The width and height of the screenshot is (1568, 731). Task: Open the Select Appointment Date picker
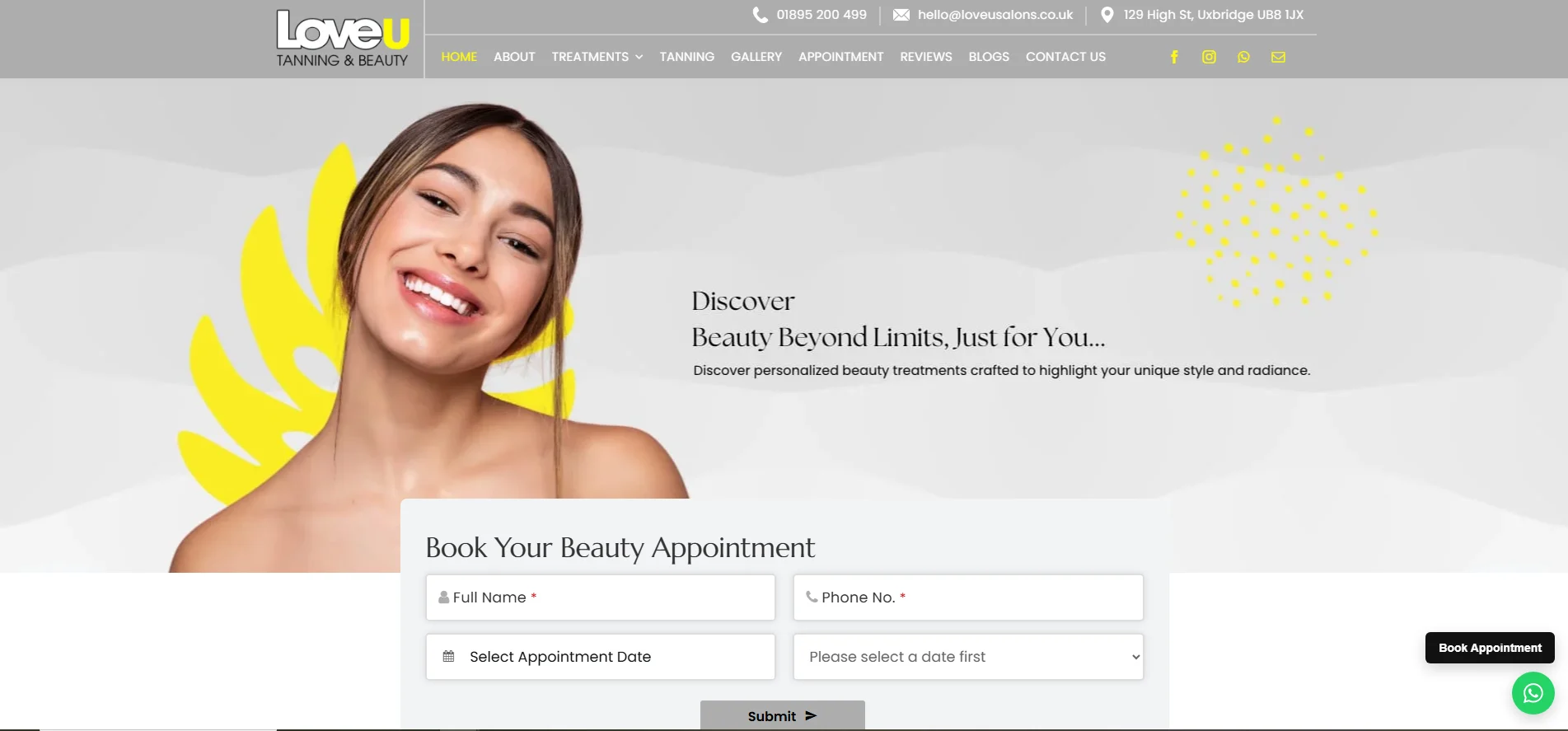pos(601,657)
